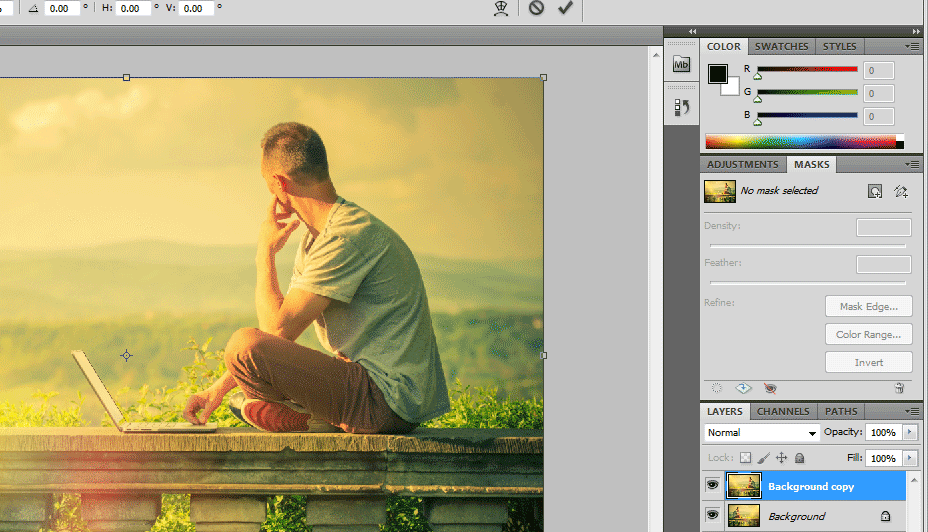Click the background color swatch
The height and width of the screenshot is (532, 928).
pos(732,88)
